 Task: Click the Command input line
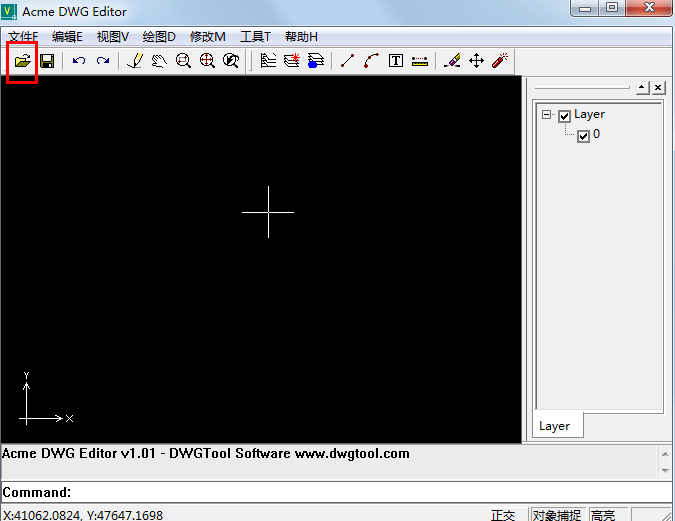[337, 492]
